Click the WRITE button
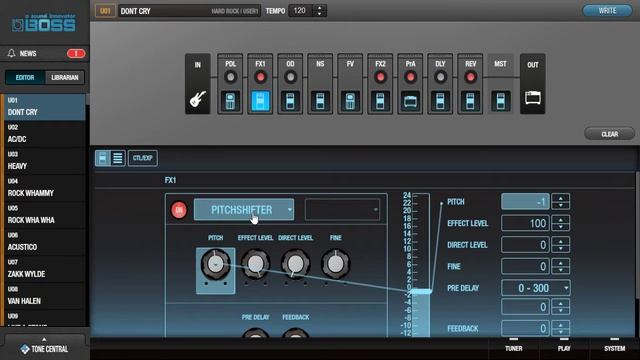640x360 pixels. (607, 11)
